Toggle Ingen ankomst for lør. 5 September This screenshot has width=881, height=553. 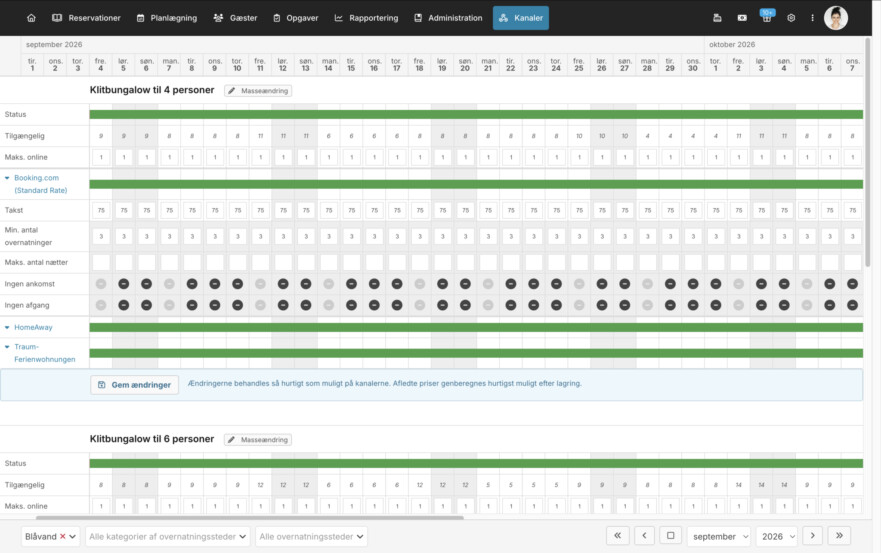pos(124,284)
